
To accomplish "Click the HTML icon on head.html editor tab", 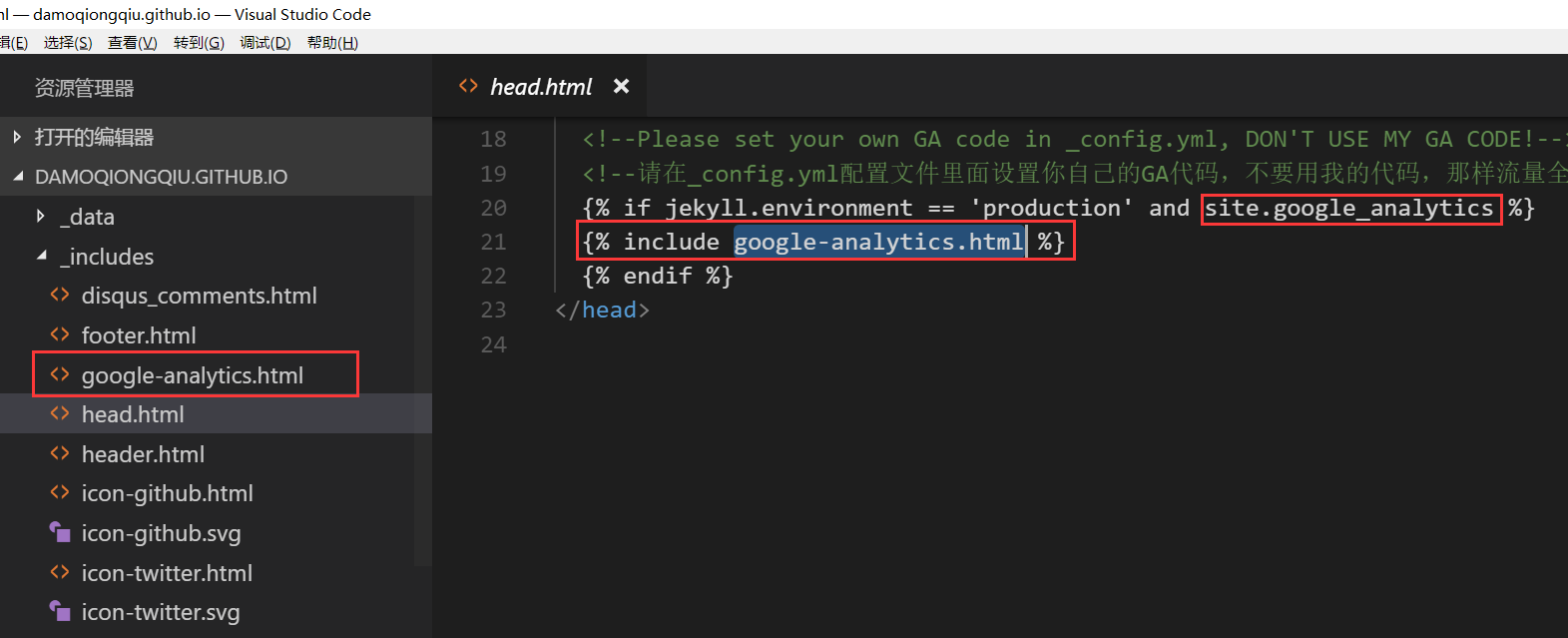I will [x=468, y=86].
